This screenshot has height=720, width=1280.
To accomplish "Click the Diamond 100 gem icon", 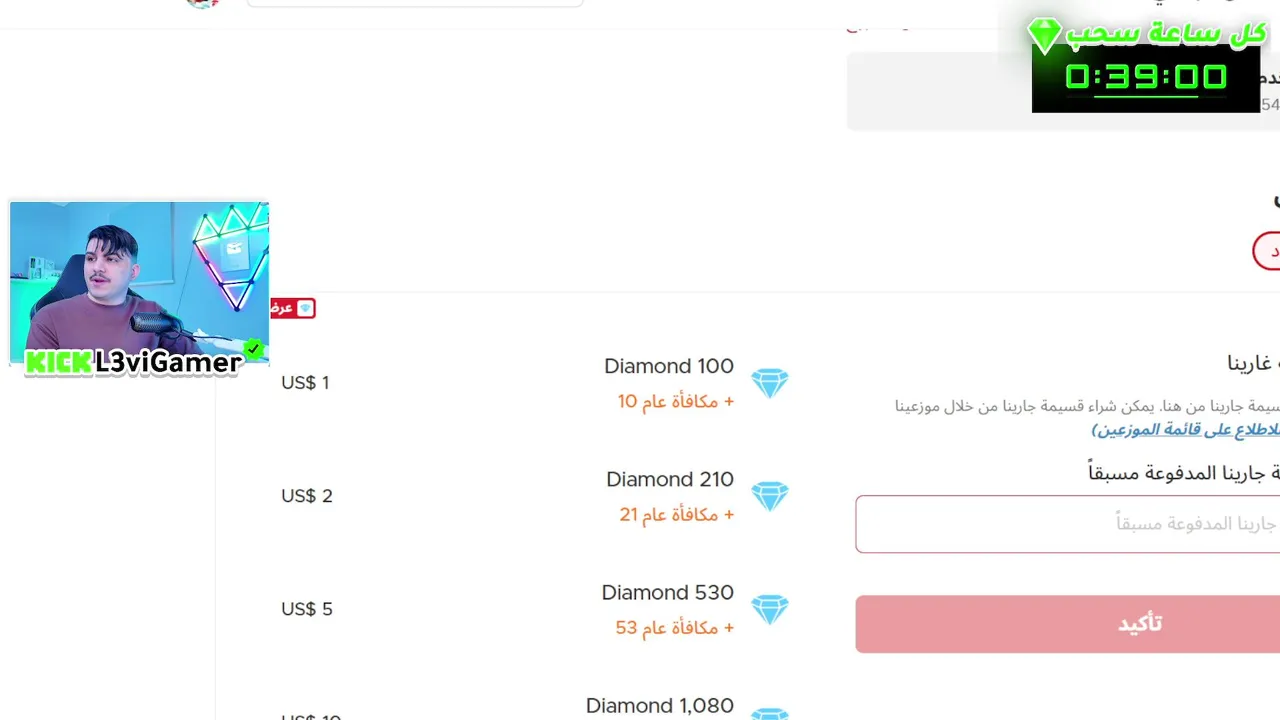I will [770, 383].
